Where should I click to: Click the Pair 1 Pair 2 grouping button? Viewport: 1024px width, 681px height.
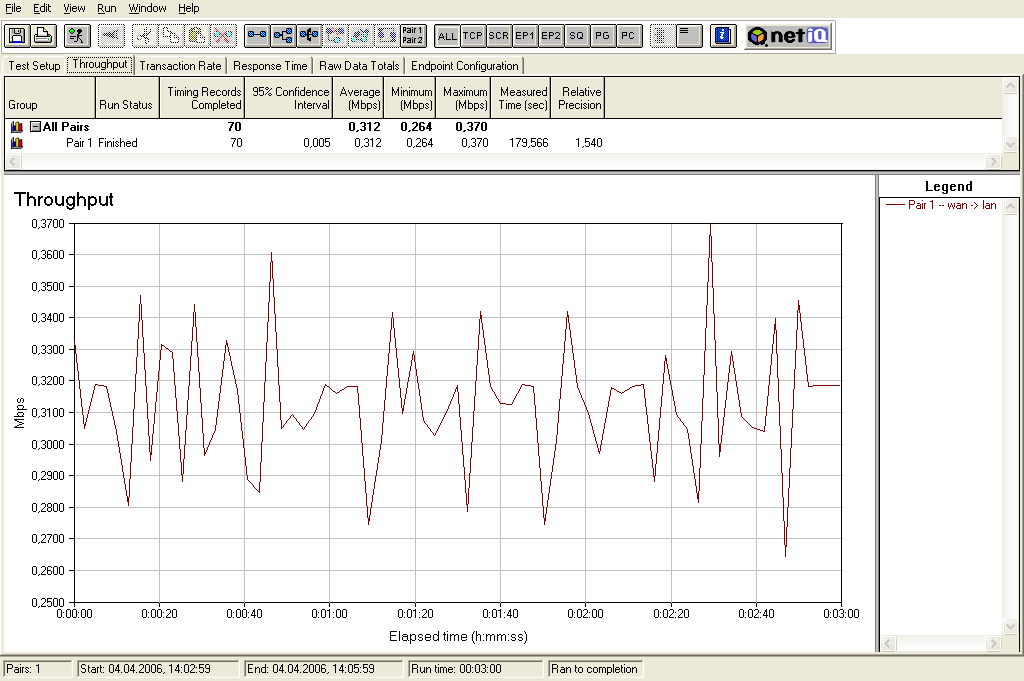tap(413, 35)
